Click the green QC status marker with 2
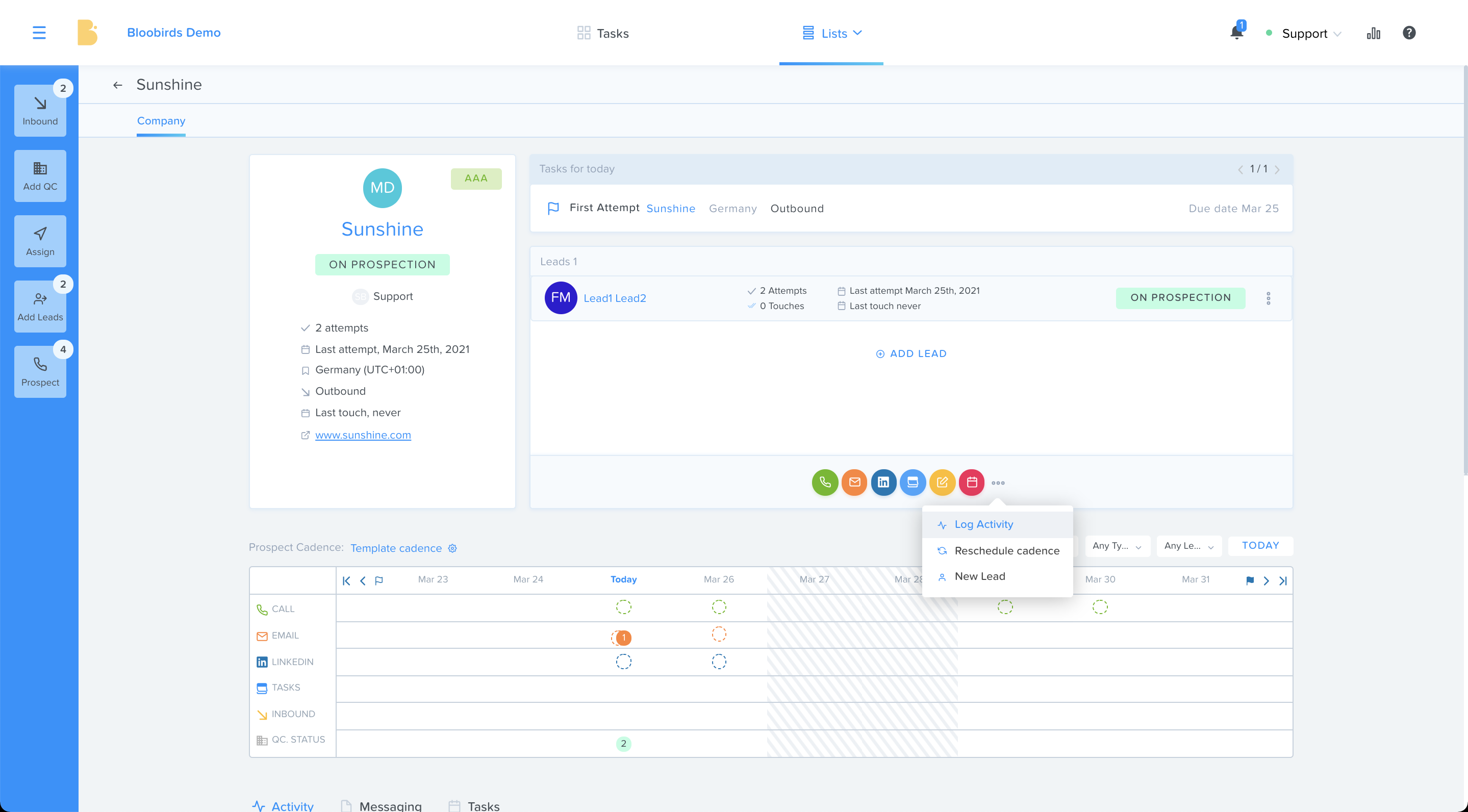Screen dimensions: 1468x812 (623, 744)
